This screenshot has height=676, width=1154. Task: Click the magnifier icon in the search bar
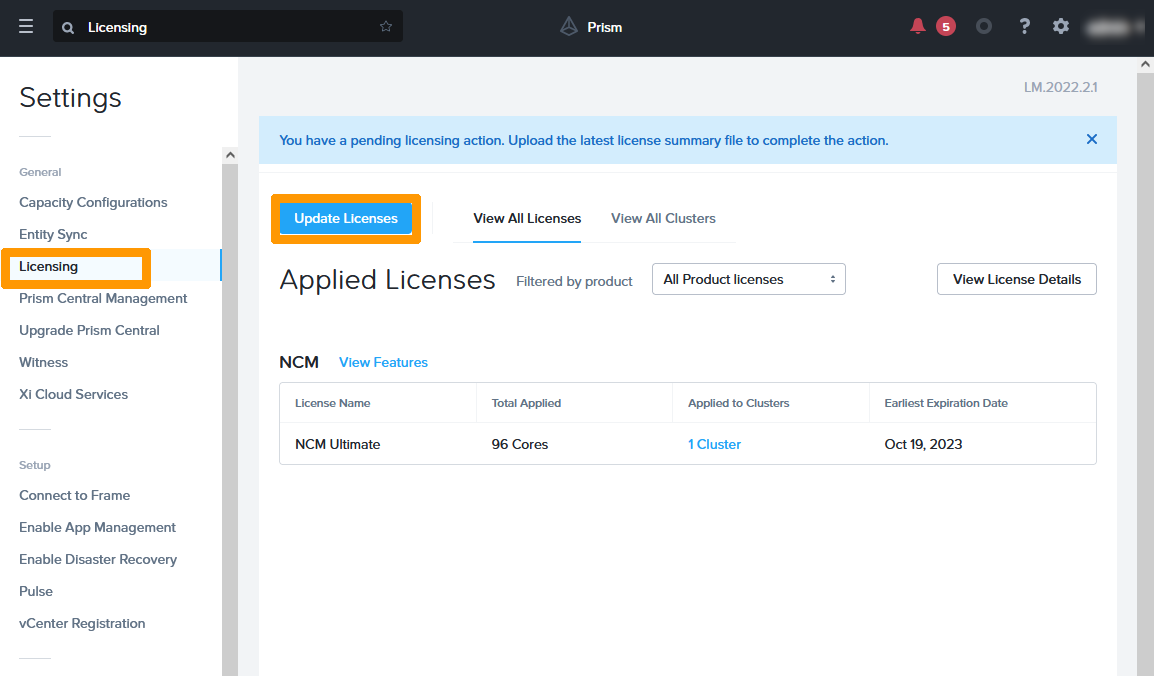tap(67, 27)
